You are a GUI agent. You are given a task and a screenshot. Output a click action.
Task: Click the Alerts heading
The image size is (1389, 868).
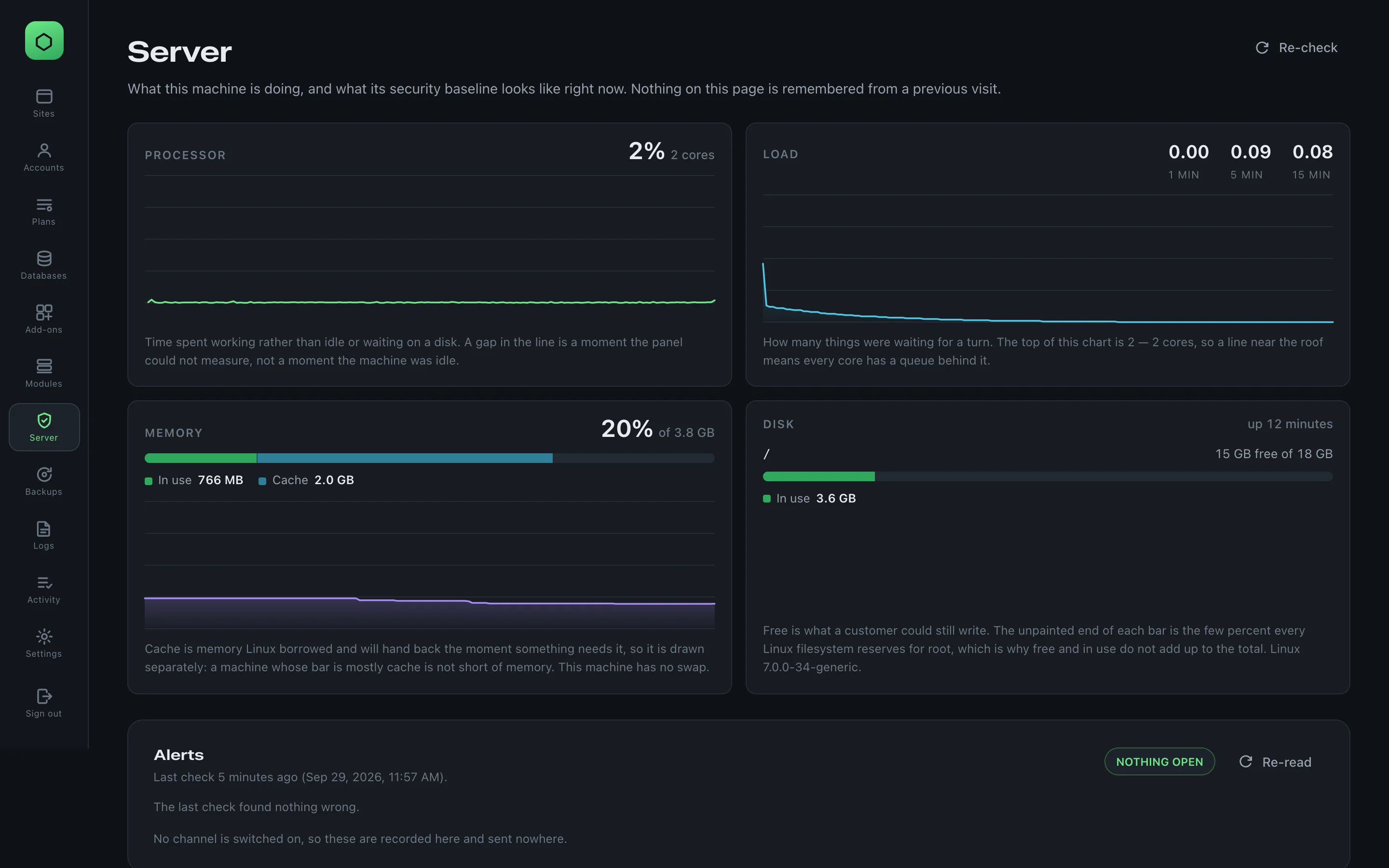[178, 755]
